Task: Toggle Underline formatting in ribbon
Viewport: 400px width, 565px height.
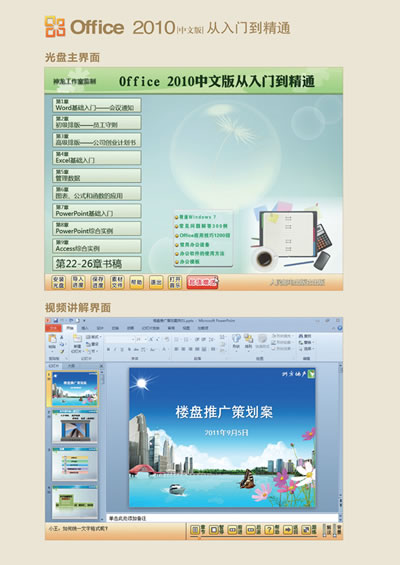Action: pyautogui.click(x=122, y=349)
